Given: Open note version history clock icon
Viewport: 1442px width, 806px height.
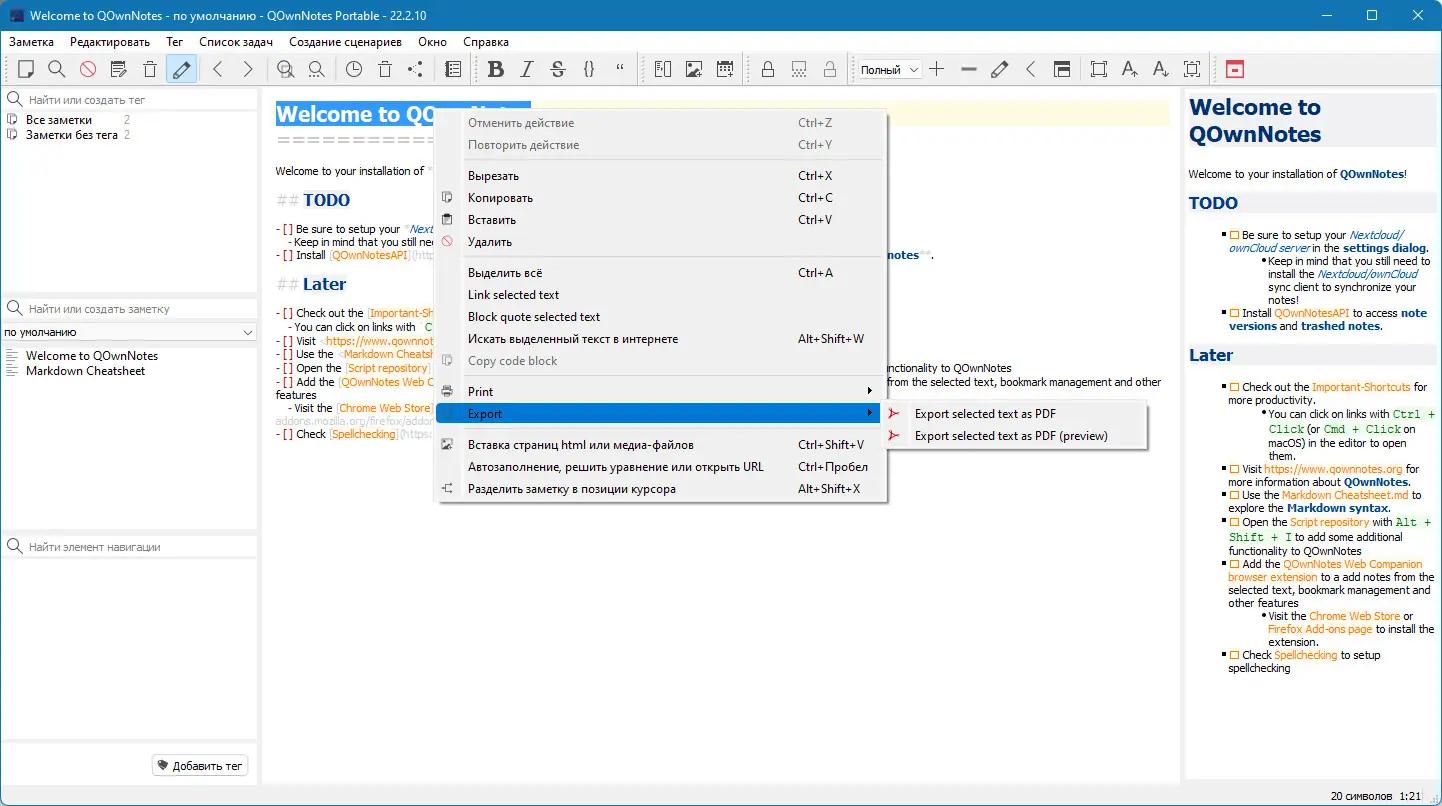Looking at the screenshot, I should pos(354,69).
